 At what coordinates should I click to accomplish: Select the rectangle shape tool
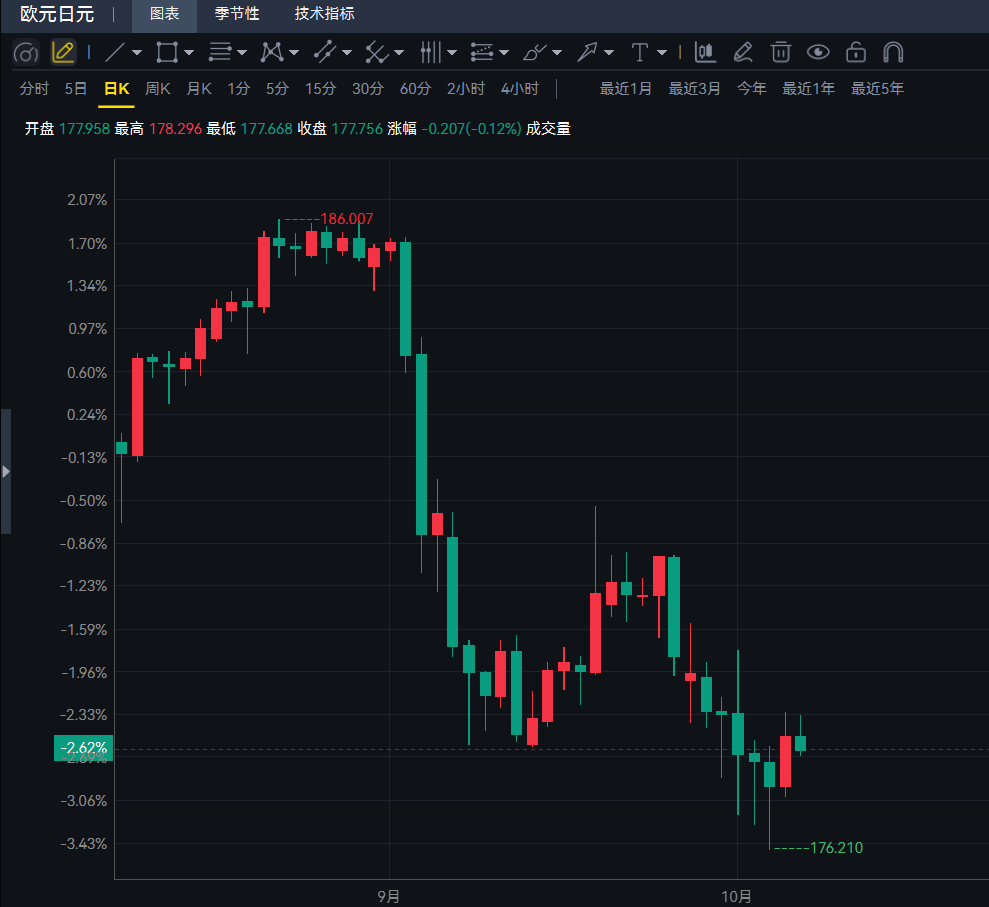coord(167,52)
